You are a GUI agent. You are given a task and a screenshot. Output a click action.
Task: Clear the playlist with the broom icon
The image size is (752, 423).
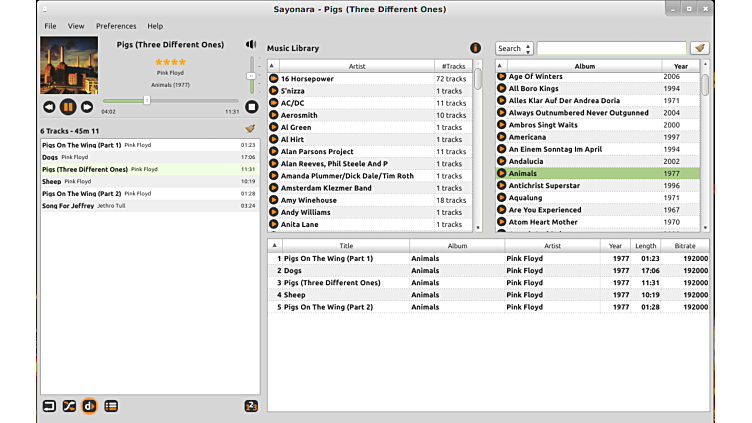point(250,129)
